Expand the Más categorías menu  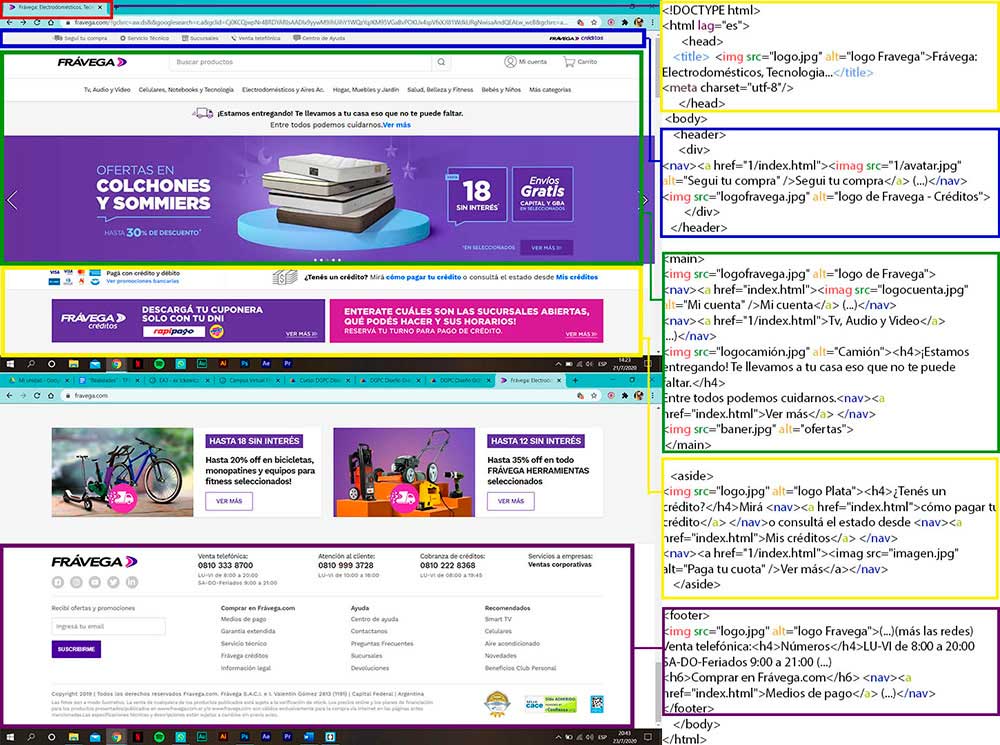550,90
